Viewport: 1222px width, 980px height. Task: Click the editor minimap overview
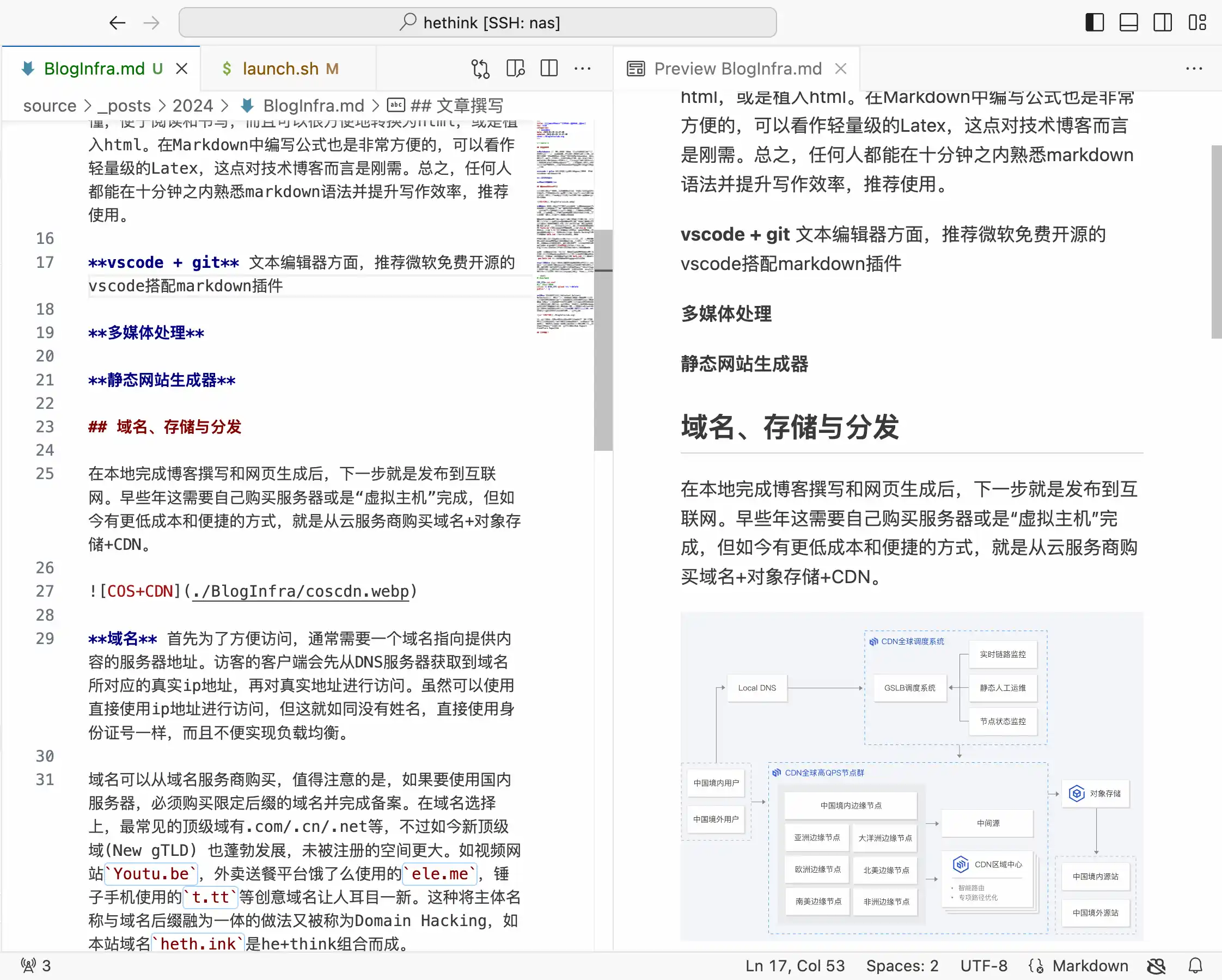click(565, 226)
